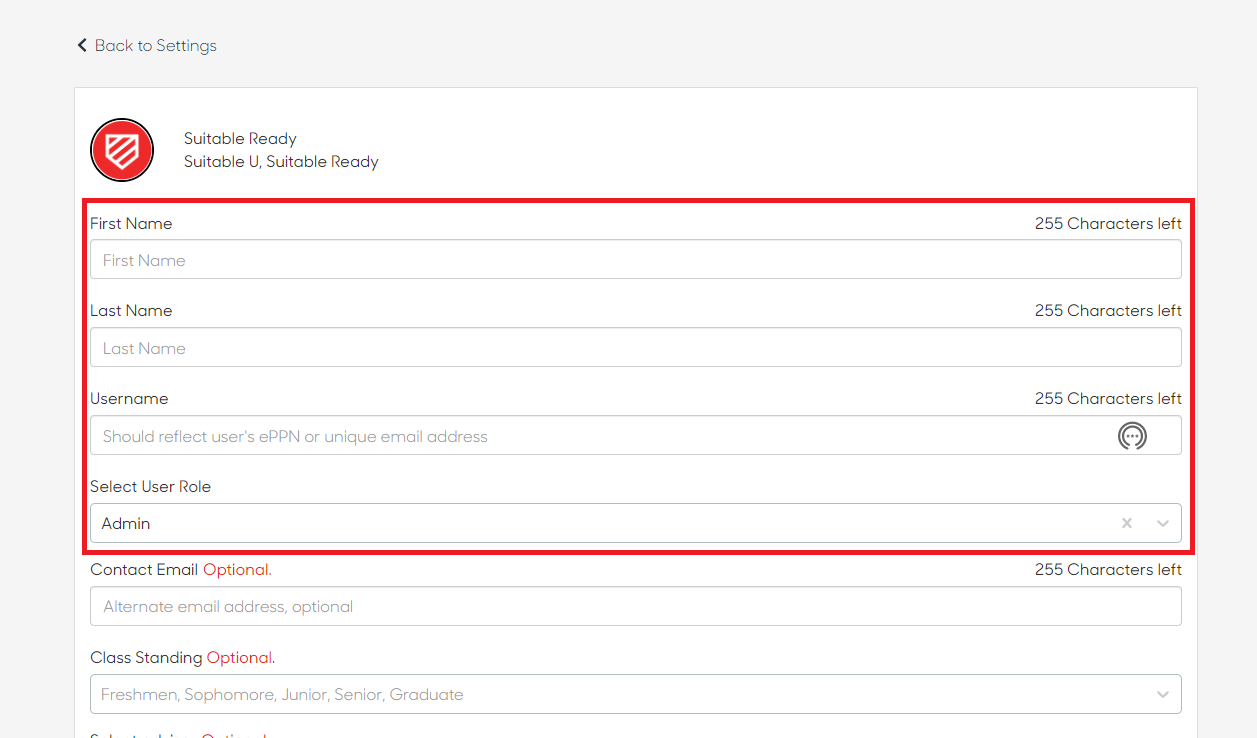Click the Username input field
This screenshot has width=1257, height=738.
(636, 436)
